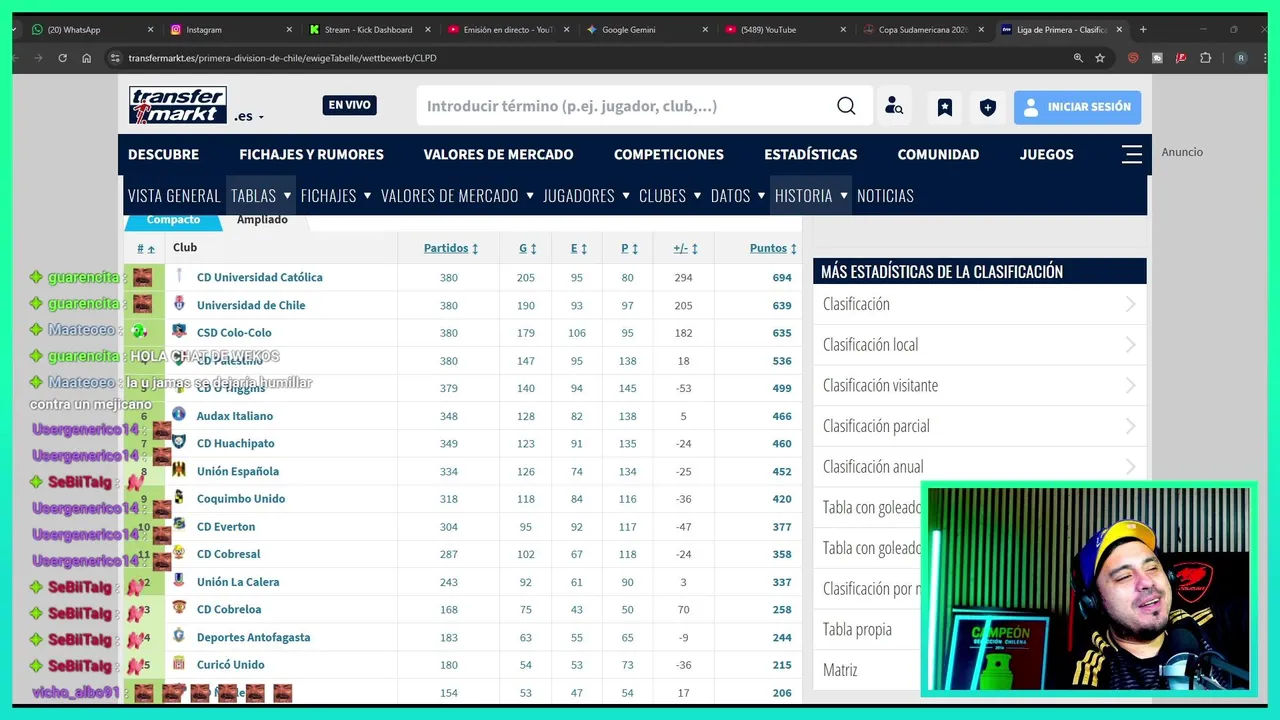Click the shield icon in header
Image resolution: width=1280 pixels, height=720 pixels.
(x=988, y=107)
